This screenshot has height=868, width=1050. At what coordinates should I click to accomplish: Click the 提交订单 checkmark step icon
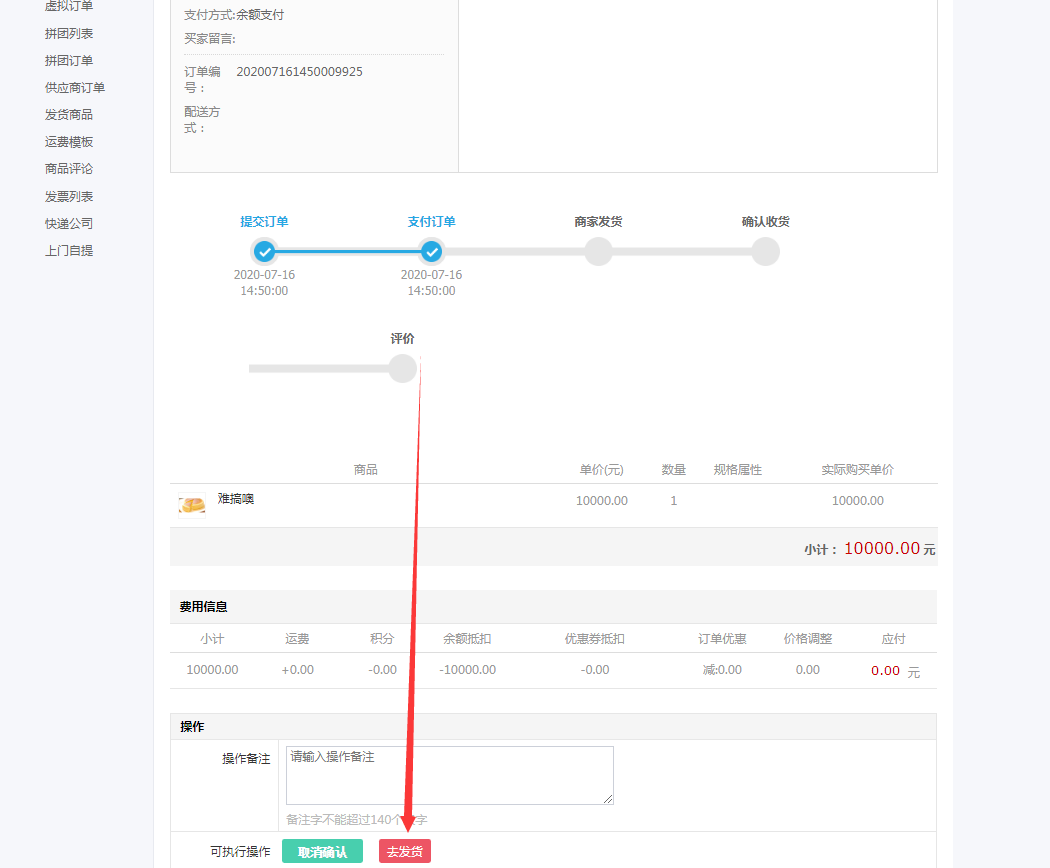(x=264, y=251)
